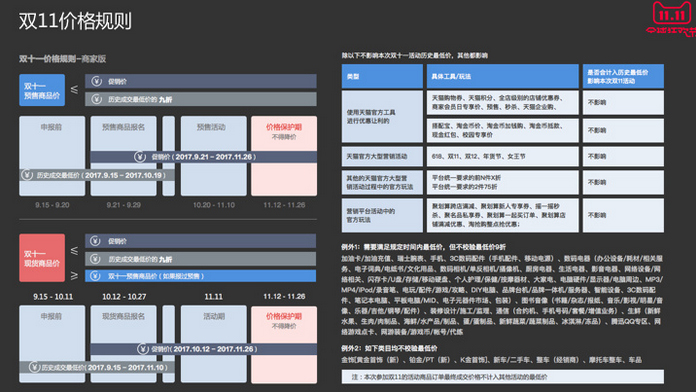Click yen icon on blue 双十一预售商品价 bar
The height and width of the screenshot is (392, 696).
pyautogui.click(x=95, y=276)
